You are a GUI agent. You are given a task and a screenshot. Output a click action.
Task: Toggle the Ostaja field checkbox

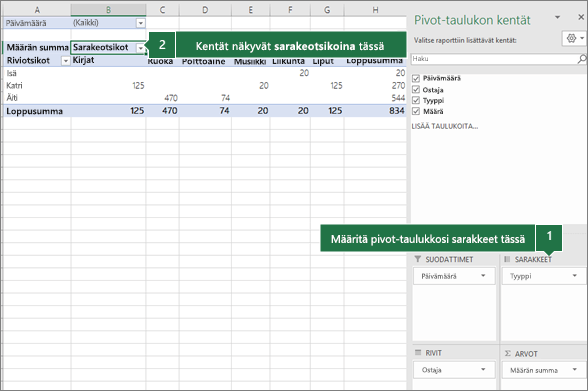point(416,90)
